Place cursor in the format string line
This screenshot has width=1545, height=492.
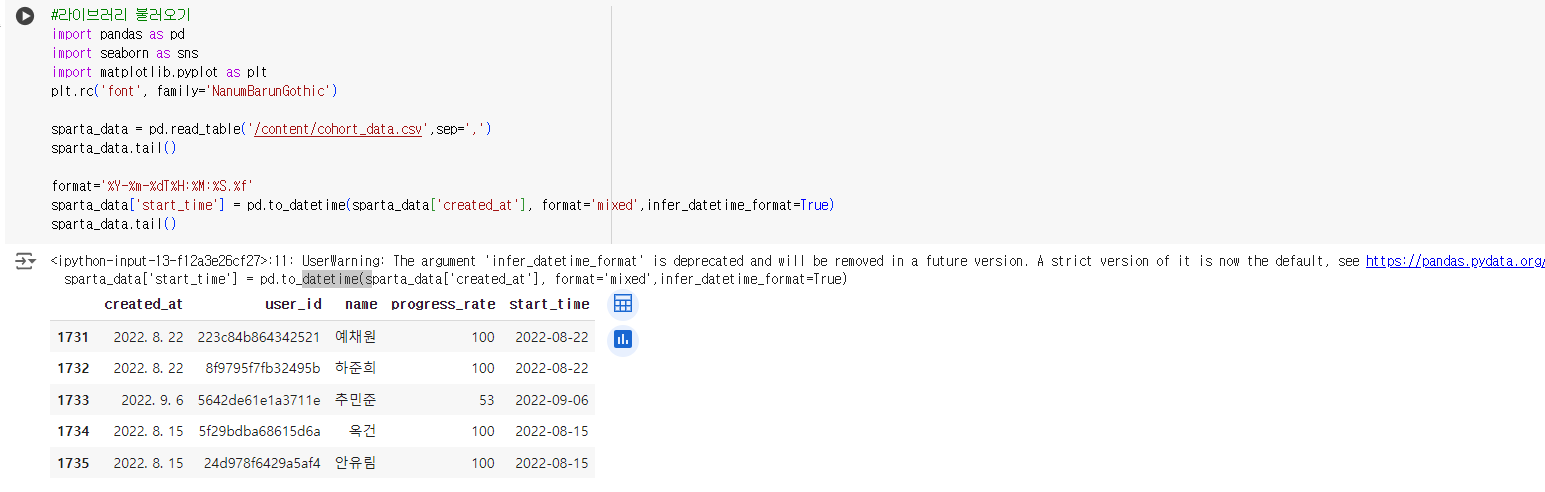153,186
